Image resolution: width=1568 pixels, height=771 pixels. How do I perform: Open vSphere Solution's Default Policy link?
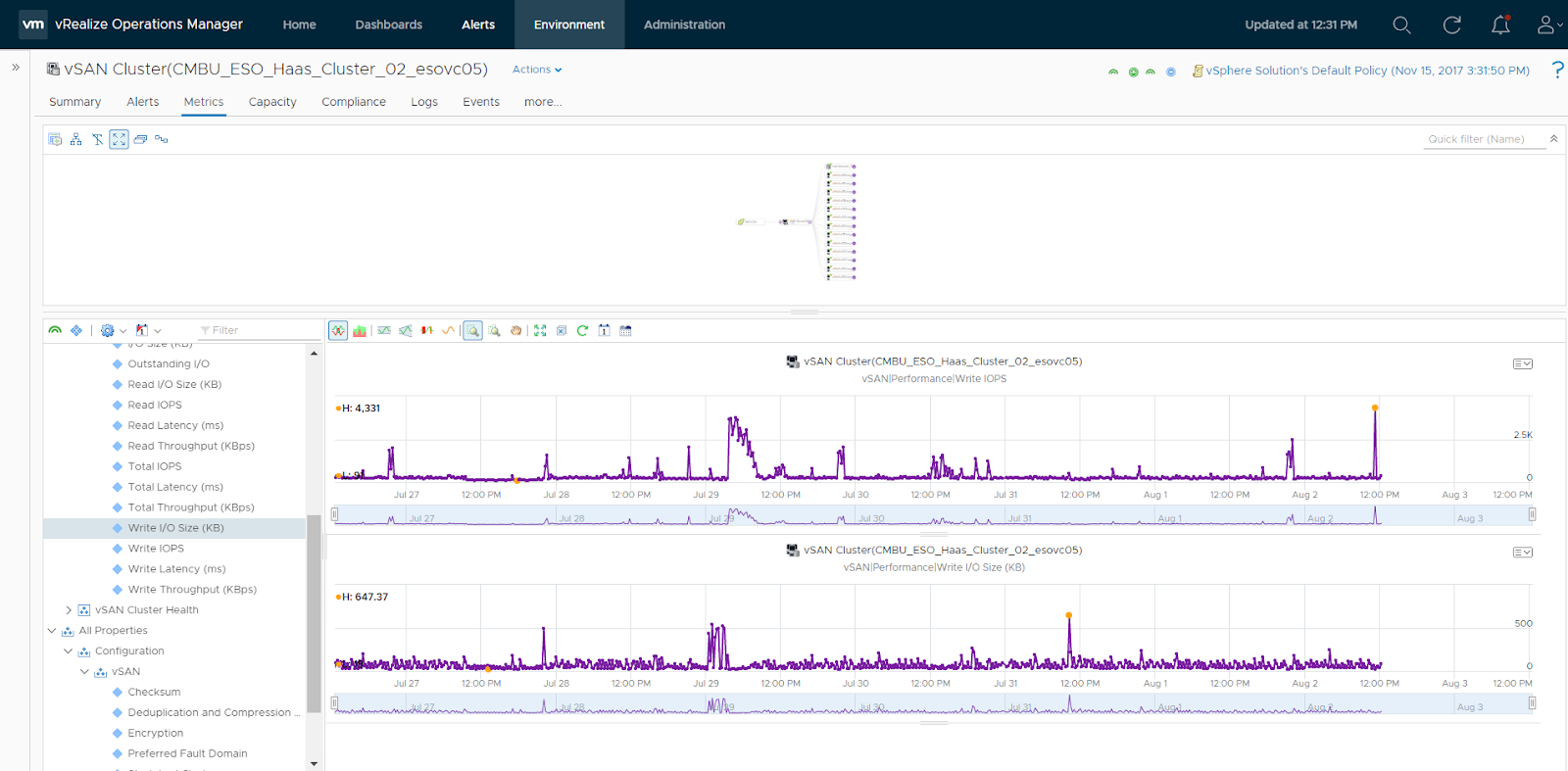(1366, 71)
